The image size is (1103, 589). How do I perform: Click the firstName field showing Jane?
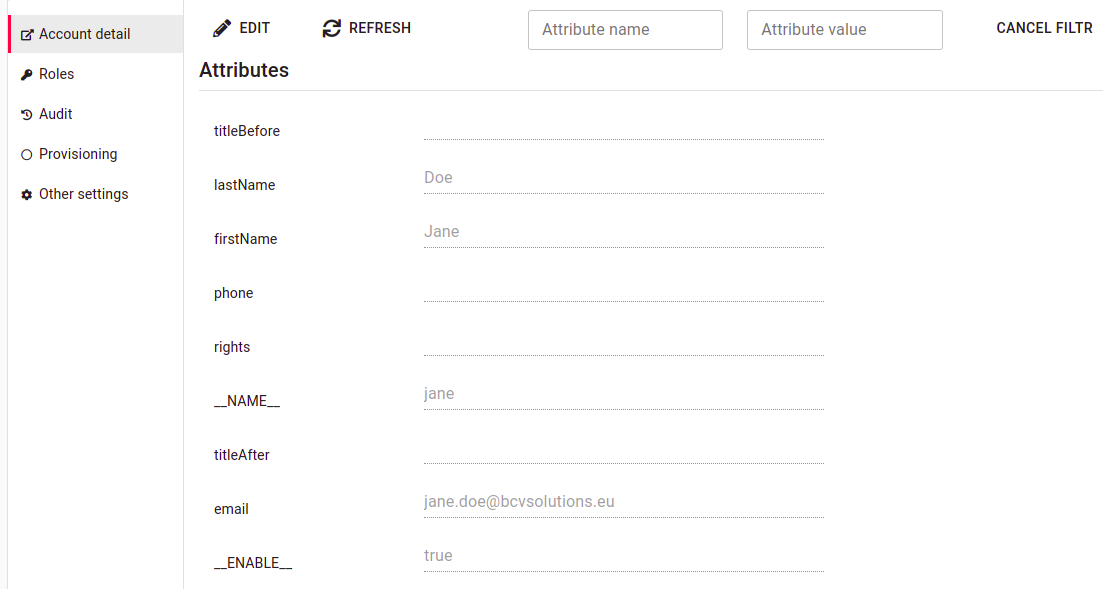coord(624,234)
